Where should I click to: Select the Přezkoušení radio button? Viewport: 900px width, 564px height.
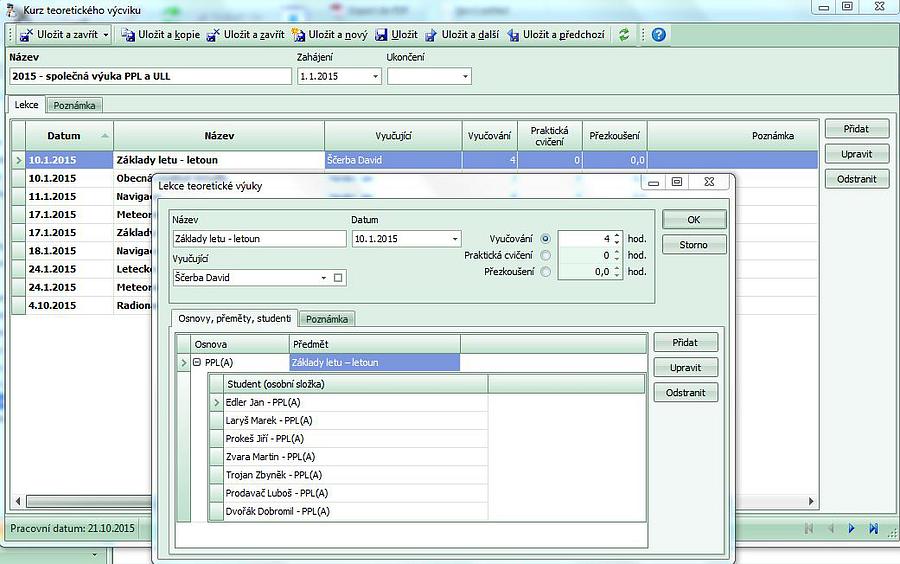[545, 271]
